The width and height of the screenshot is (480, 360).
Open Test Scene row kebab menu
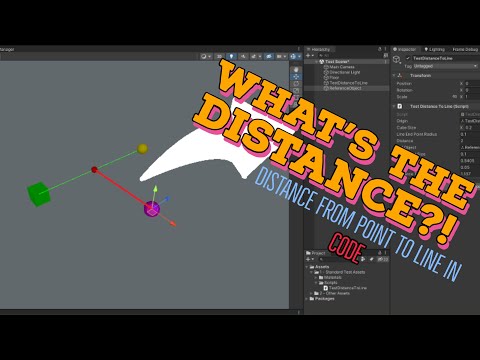click(x=386, y=62)
